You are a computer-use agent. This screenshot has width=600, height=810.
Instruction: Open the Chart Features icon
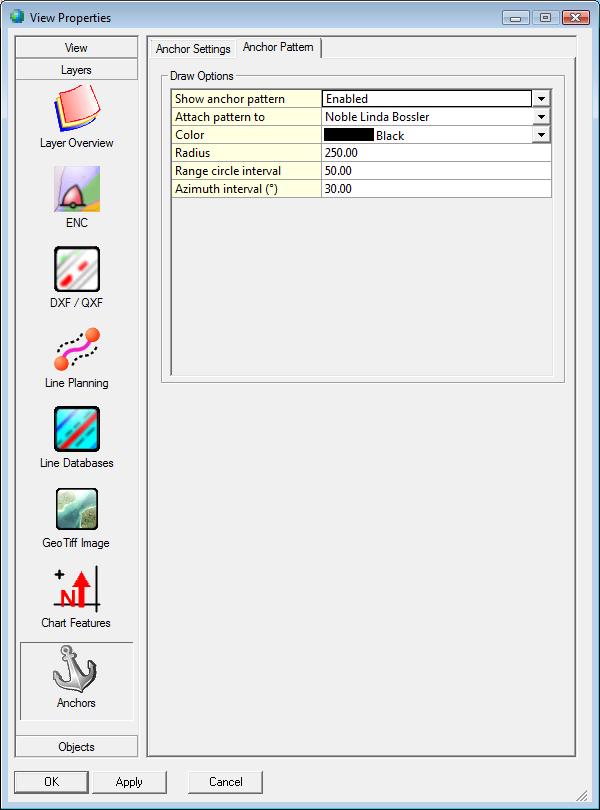pos(76,589)
